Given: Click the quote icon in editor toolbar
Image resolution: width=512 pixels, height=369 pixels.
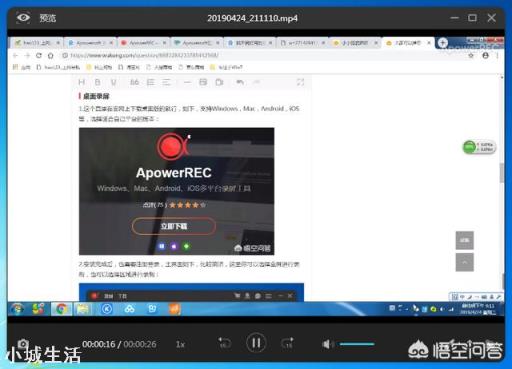Looking at the screenshot, I should click(134, 82).
